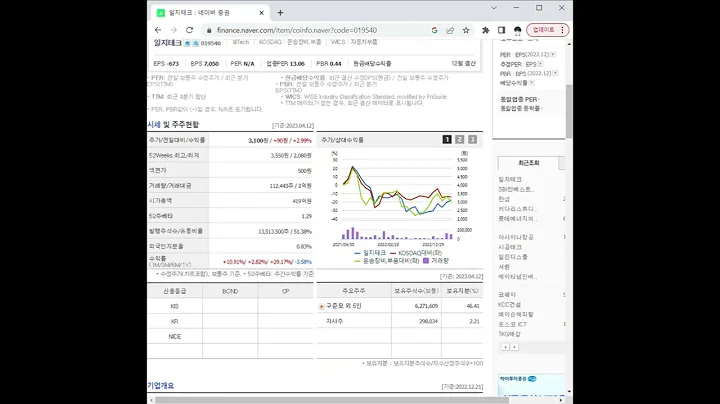Bookmark this page with the star
This screenshot has width=720, height=404.
[x=466, y=30]
